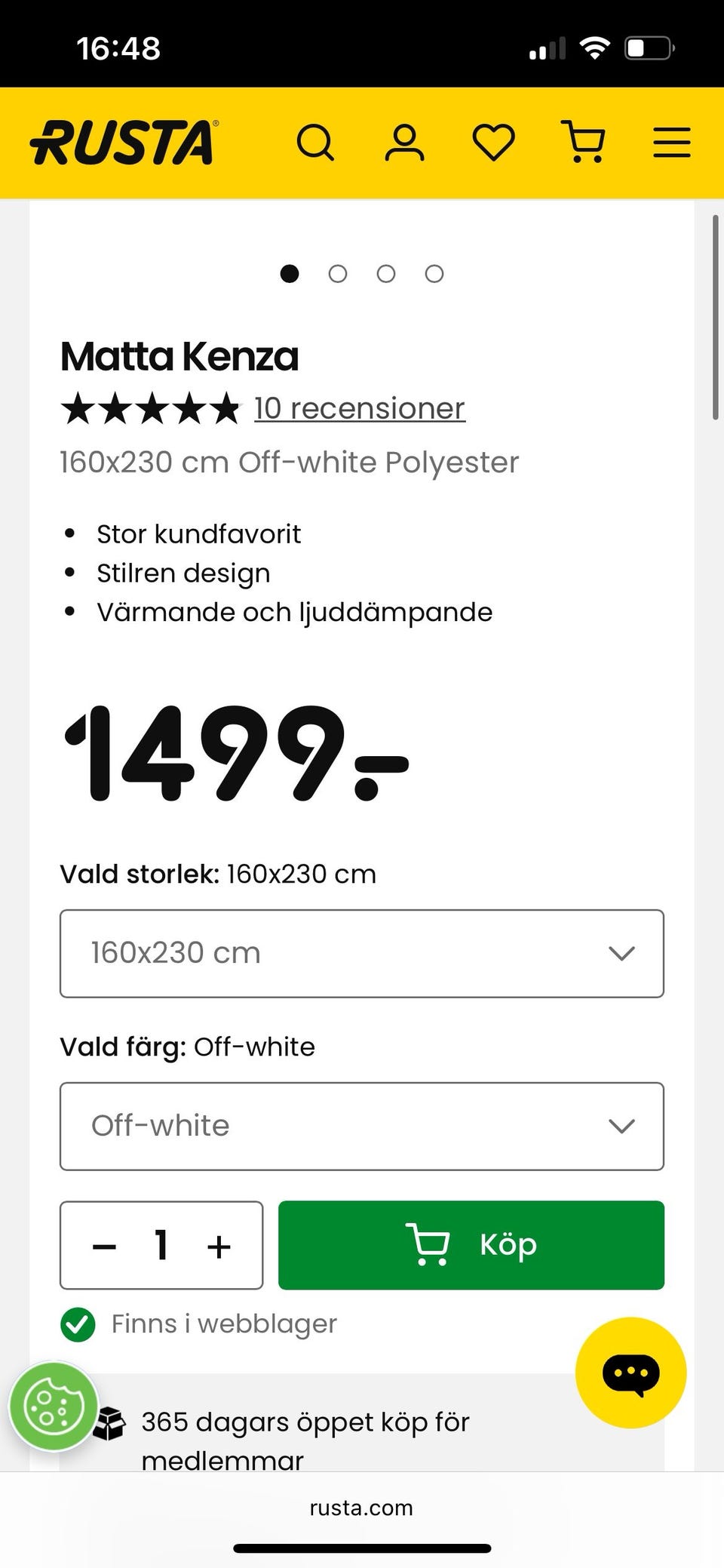The width and height of the screenshot is (724, 1568).
Task: Click the green Finns i webblager checkmark
Action: (x=78, y=1324)
